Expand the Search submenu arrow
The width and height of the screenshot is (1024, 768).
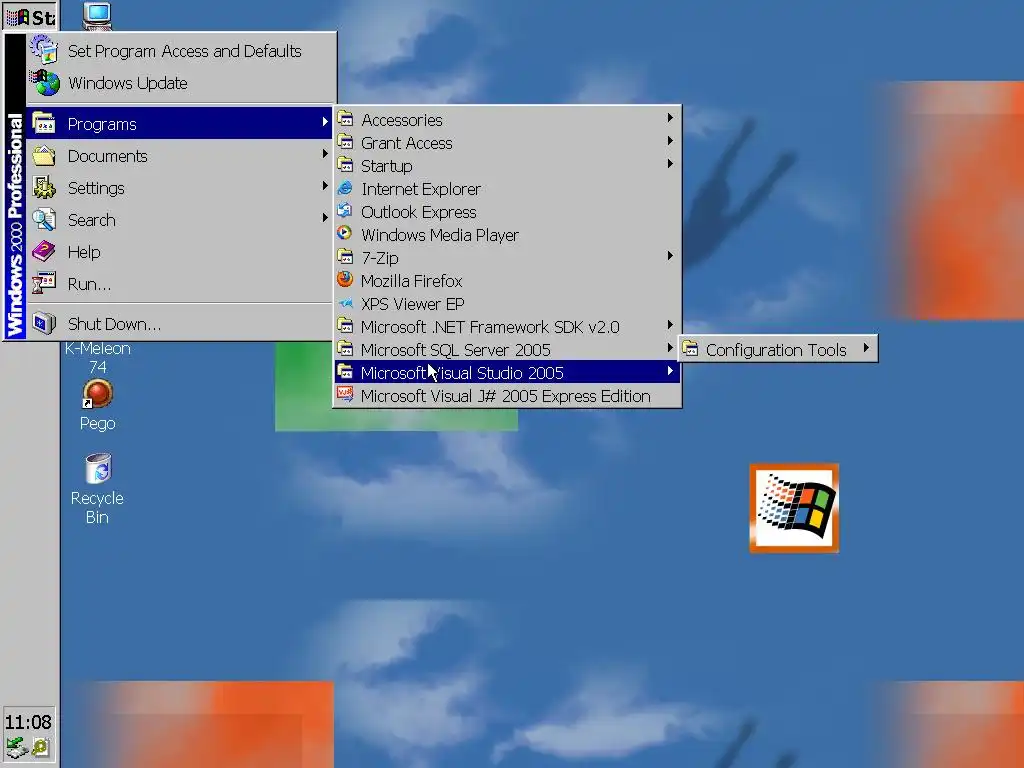(325, 217)
